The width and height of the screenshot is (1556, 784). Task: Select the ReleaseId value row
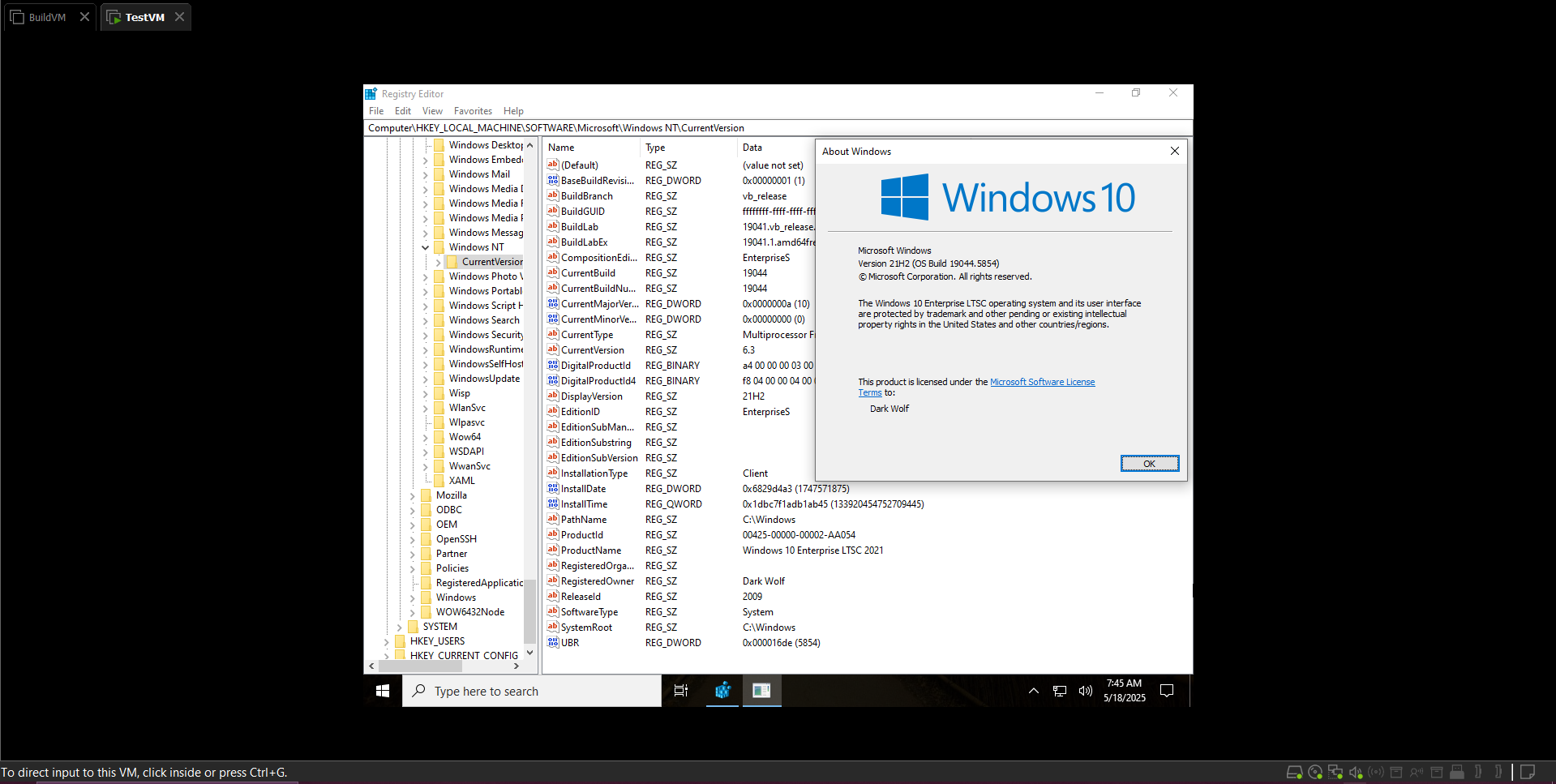[581, 597]
